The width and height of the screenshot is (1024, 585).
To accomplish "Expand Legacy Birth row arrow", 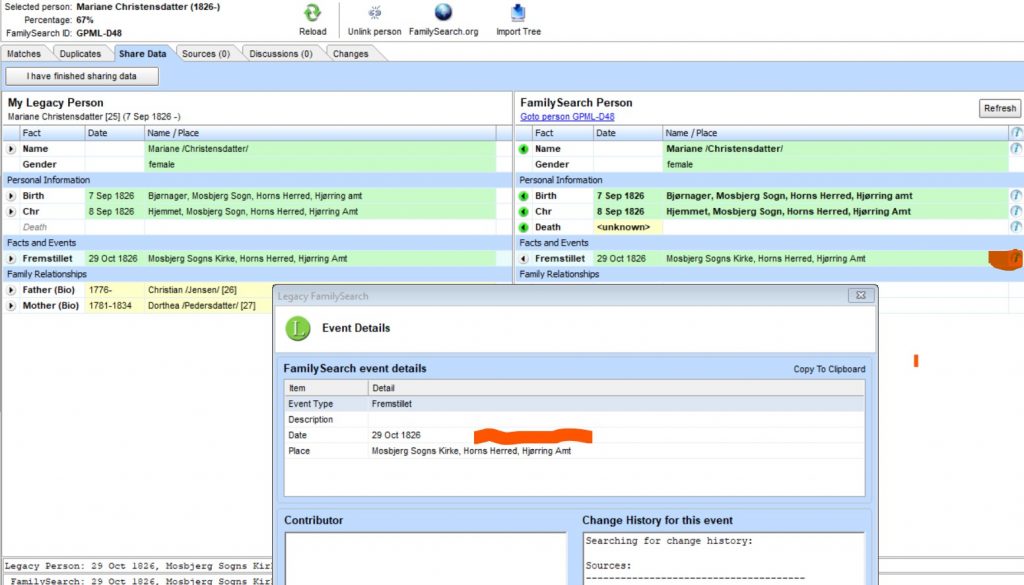I will pos(11,196).
